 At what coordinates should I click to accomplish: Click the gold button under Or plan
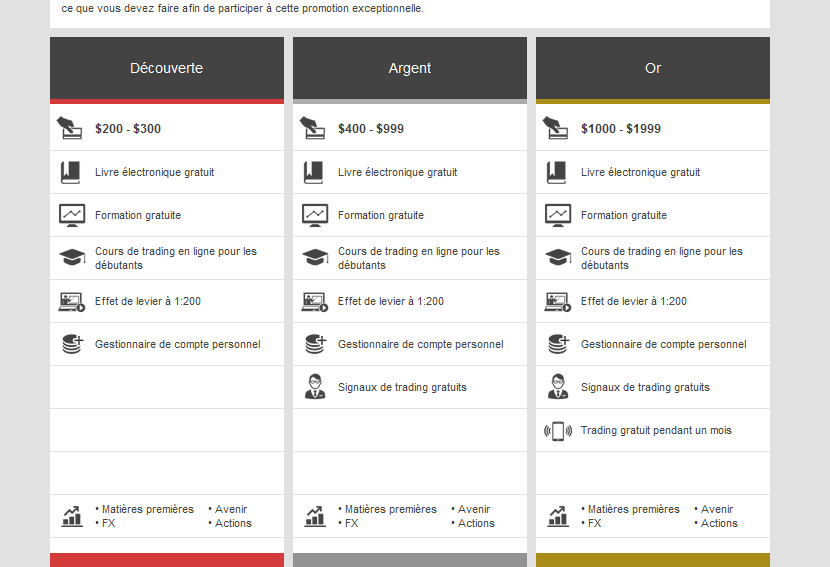(x=653, y=560)
